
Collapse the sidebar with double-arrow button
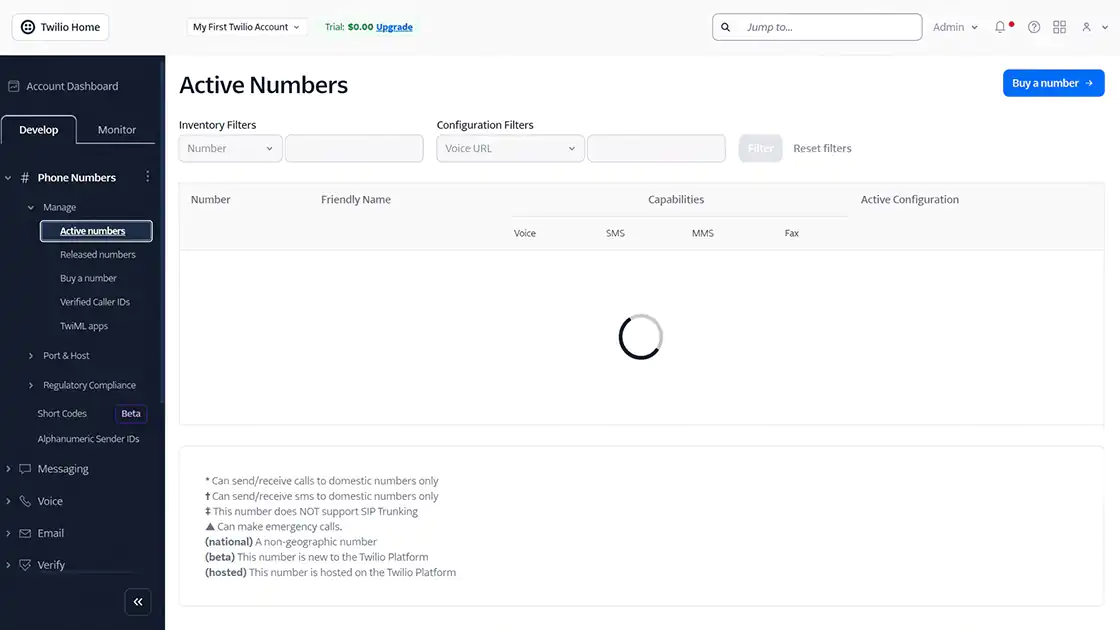point(138,602)
